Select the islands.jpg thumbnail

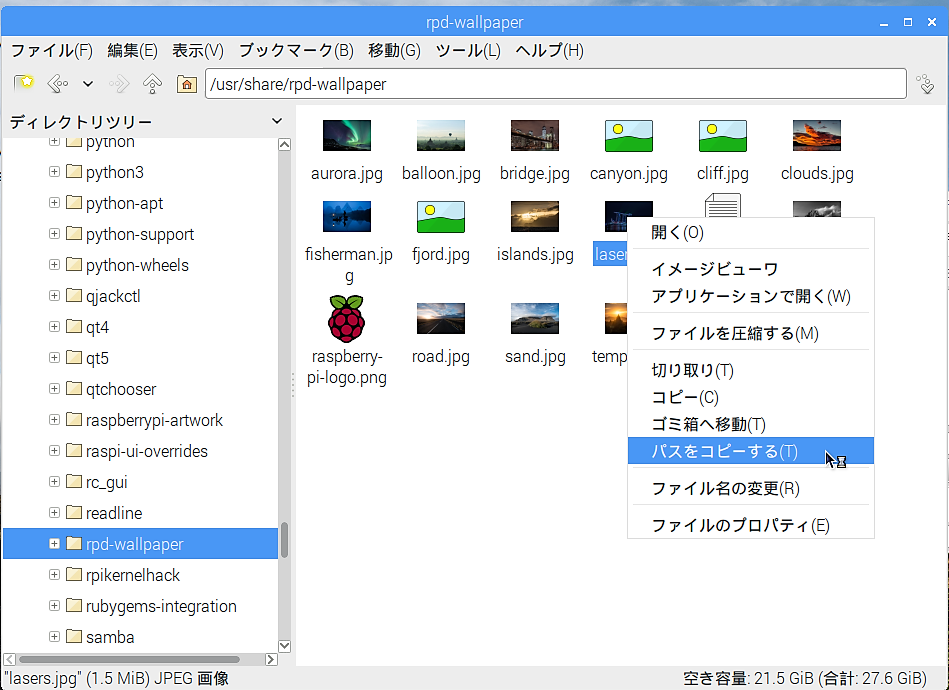[x=535, y=217]
